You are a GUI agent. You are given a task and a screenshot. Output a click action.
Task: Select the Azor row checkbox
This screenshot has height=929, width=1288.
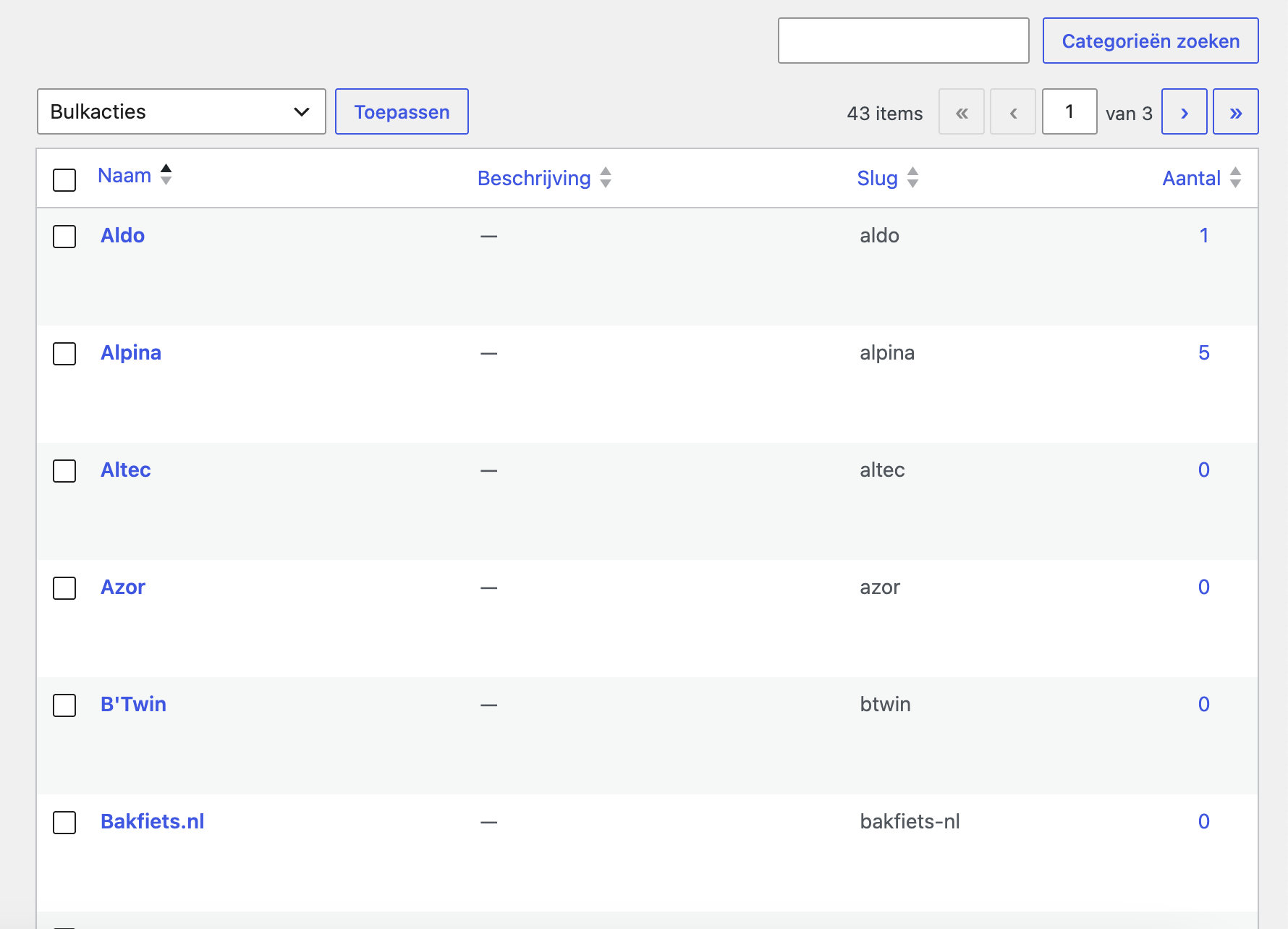tap(64, 588)
